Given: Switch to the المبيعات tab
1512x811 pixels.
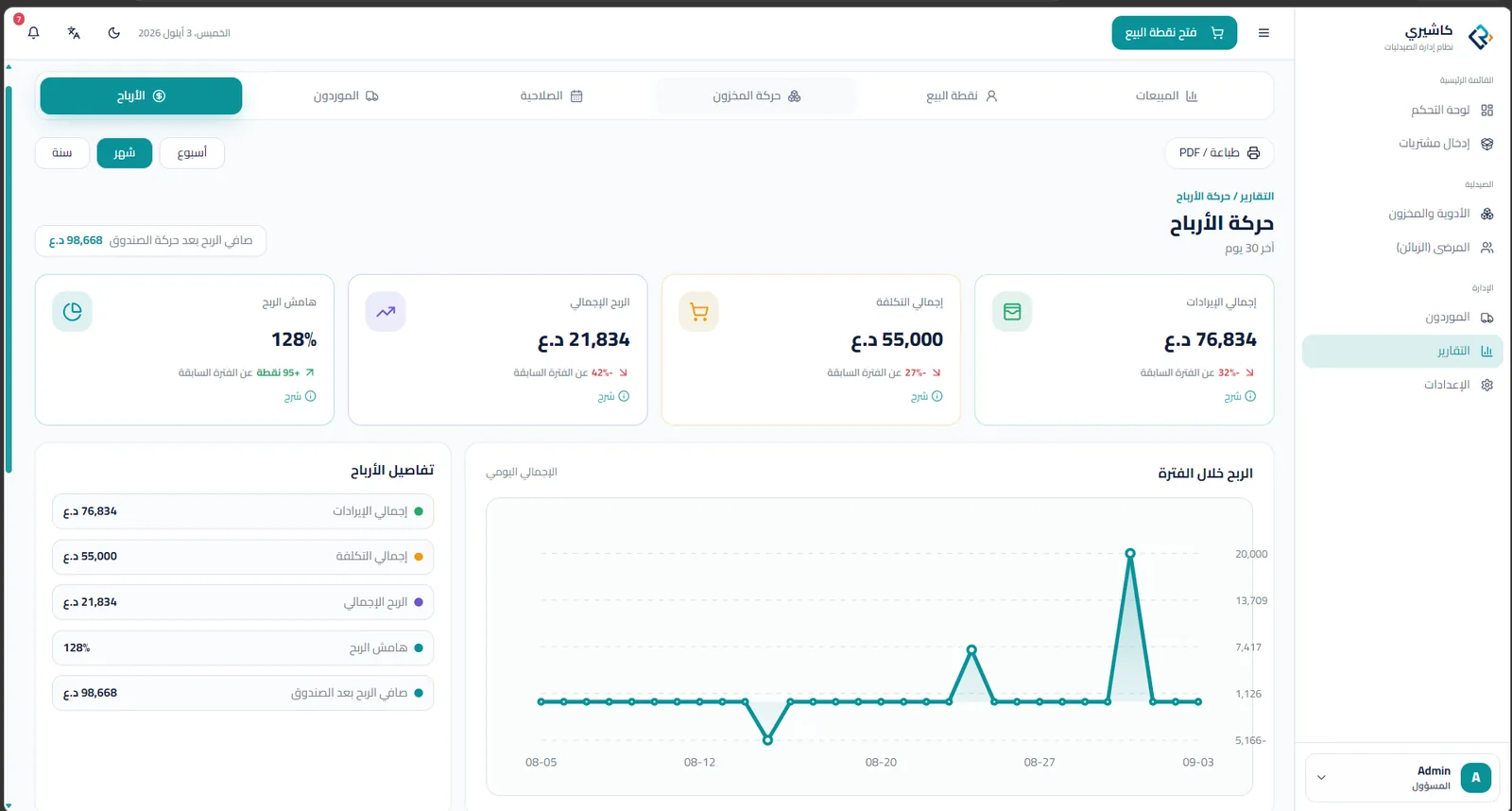Looking at the screenshot, I should click(1166, 96).
